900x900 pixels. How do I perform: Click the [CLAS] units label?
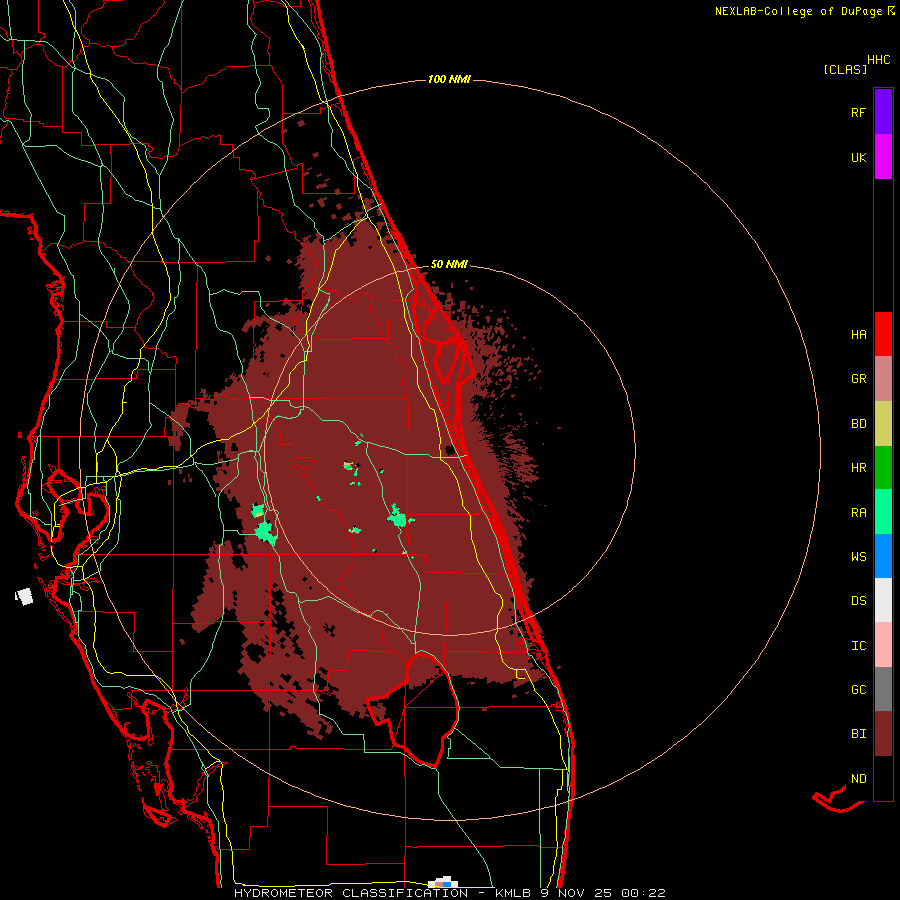coord(845,69)
